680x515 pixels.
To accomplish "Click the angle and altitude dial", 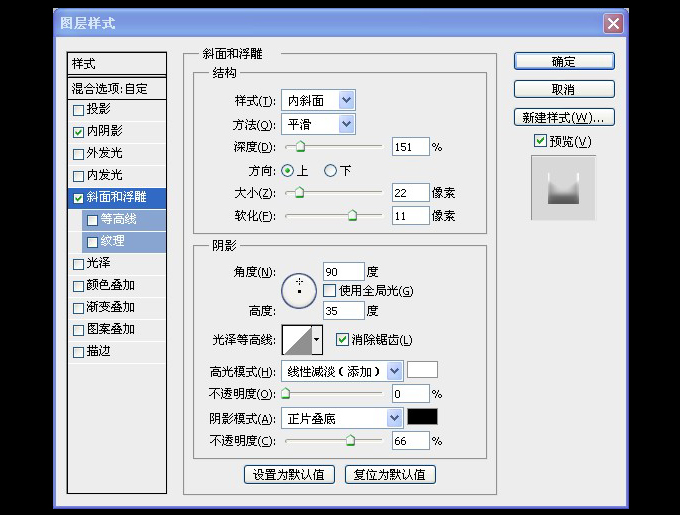I will (x=299, y=291).
